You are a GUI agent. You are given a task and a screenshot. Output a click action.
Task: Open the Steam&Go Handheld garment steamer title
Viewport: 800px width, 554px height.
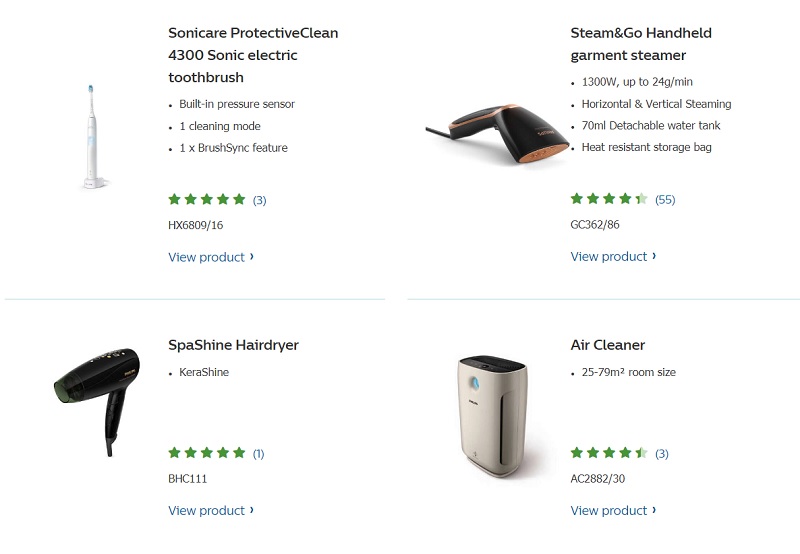point(641,44)
